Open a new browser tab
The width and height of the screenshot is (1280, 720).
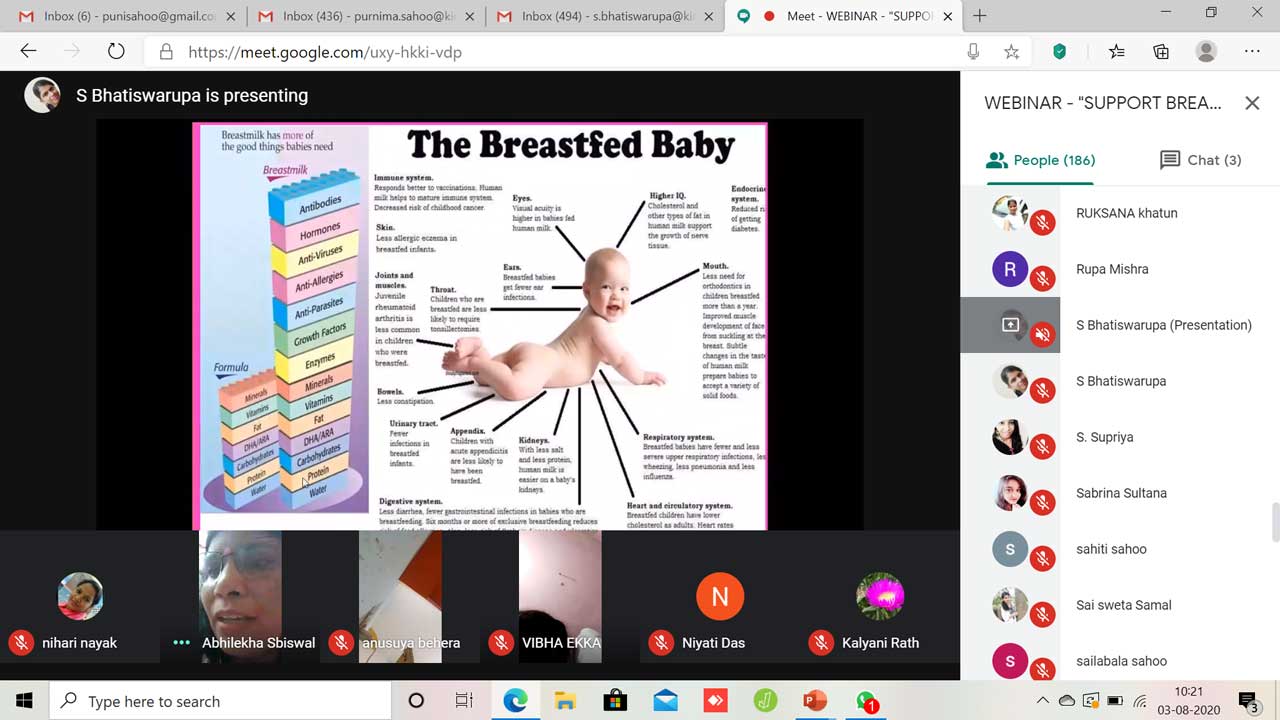(979, 15)
